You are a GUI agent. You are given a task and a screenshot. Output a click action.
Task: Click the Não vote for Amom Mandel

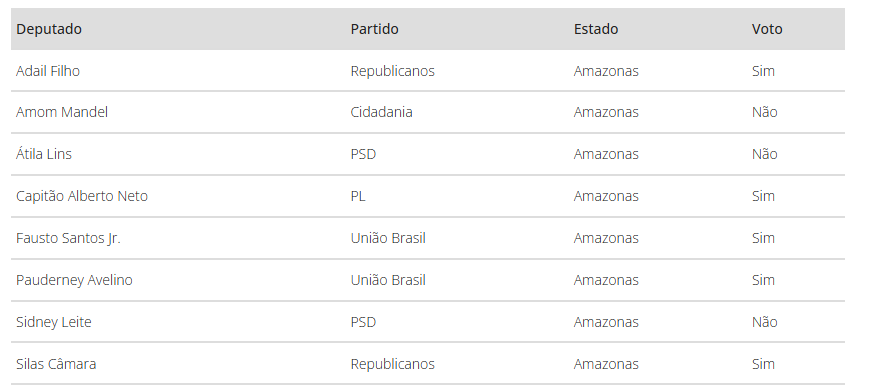click(765, 112)
